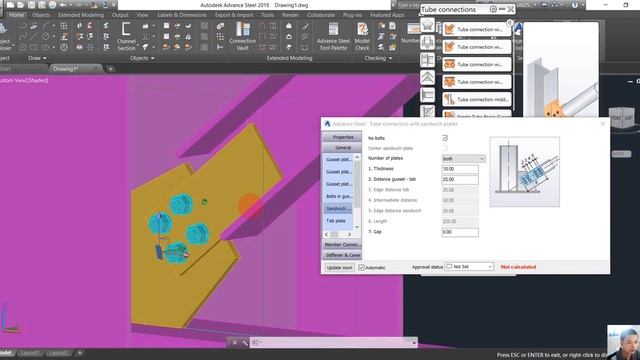This screenshot has width=640, height=360.
Task: Select the Bolts in gusset section in dialog
Action: (338, 196)
